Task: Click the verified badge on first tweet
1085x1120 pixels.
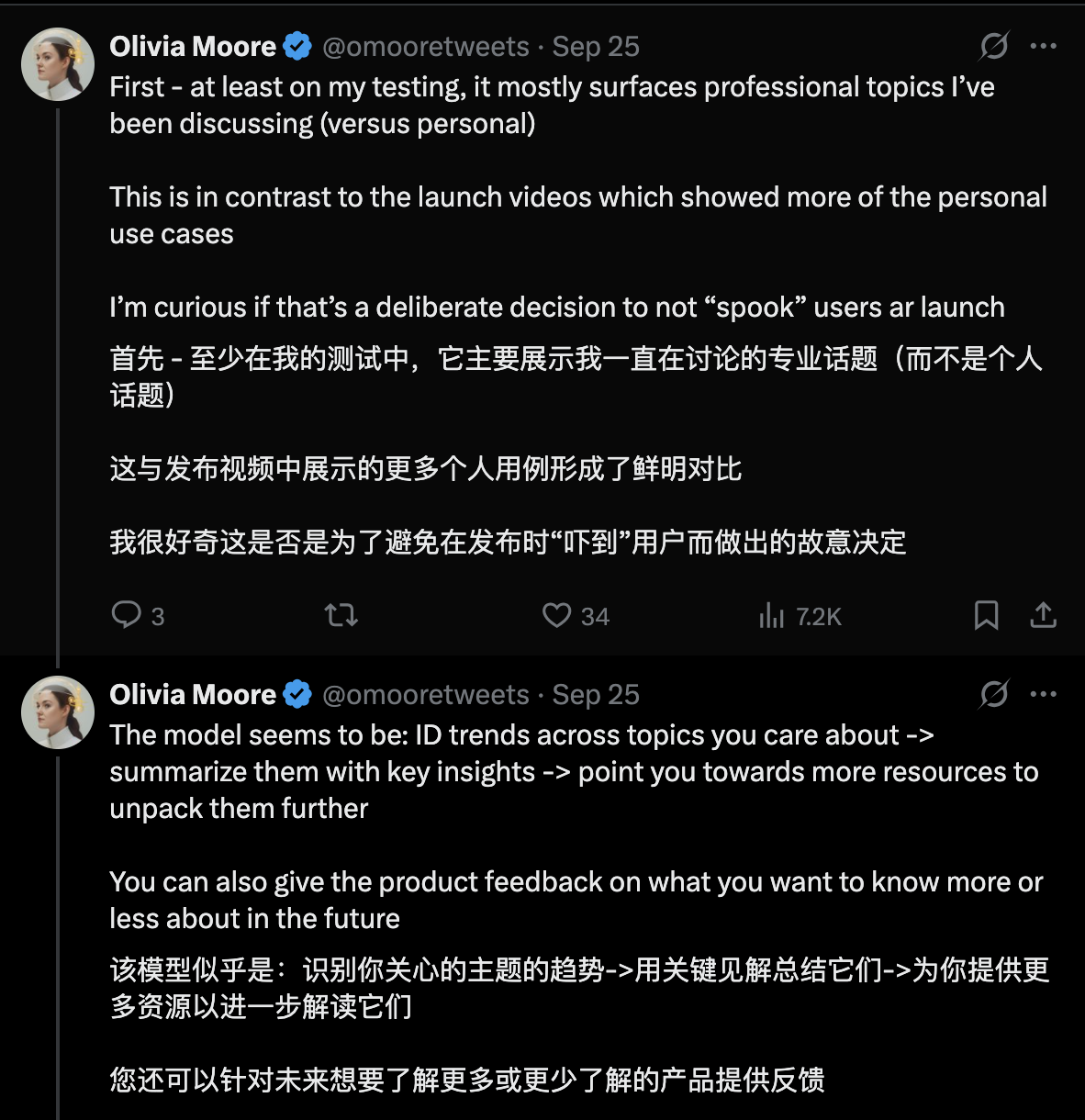Action: pos(297,47)
